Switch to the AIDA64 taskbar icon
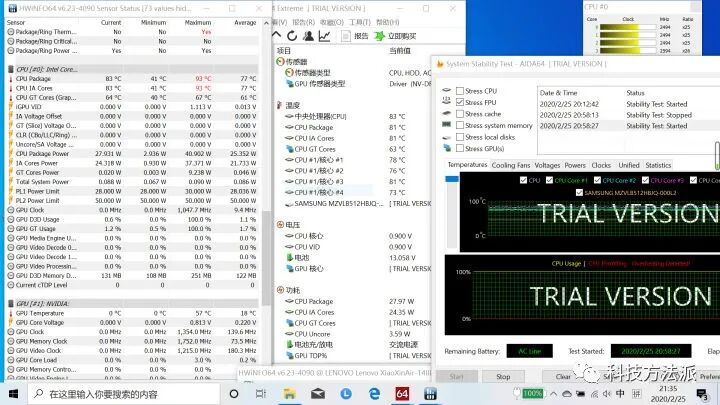 coord(402,394)
